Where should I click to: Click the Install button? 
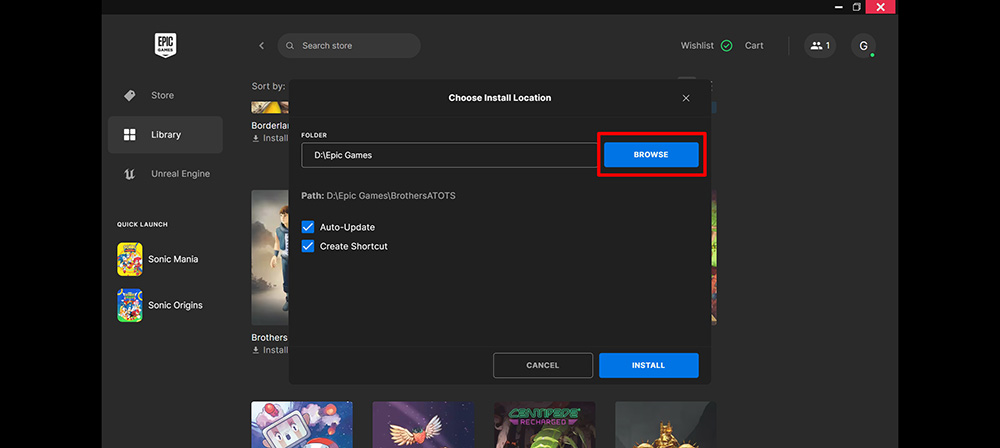click(649, 366)
